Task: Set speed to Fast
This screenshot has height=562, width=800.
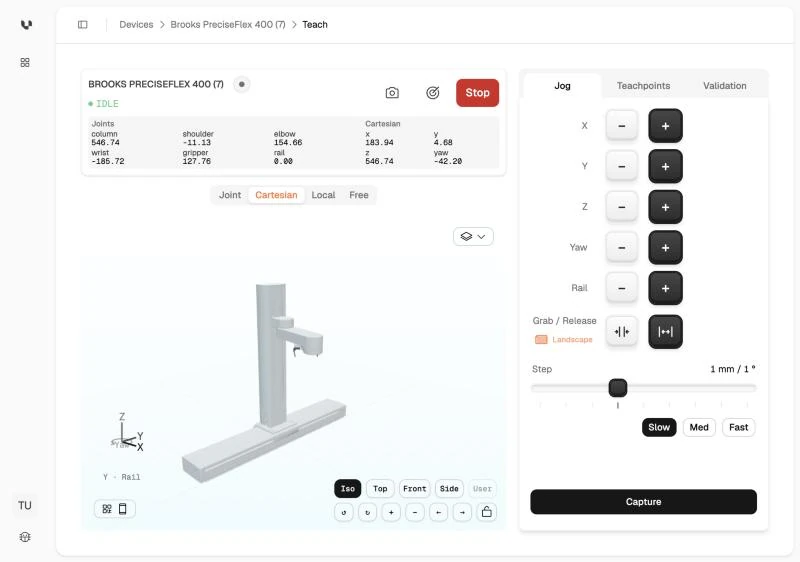Action: click(738, 427)
